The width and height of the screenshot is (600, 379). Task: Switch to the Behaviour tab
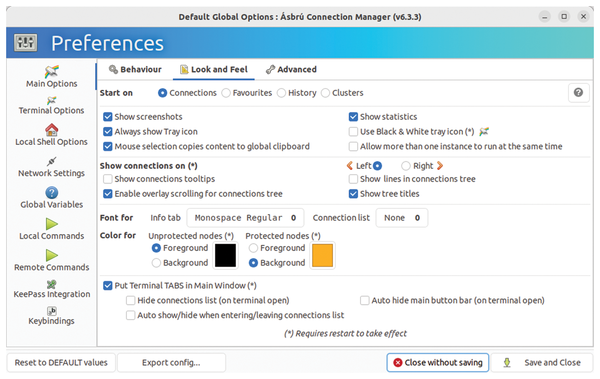coord(135,70)
